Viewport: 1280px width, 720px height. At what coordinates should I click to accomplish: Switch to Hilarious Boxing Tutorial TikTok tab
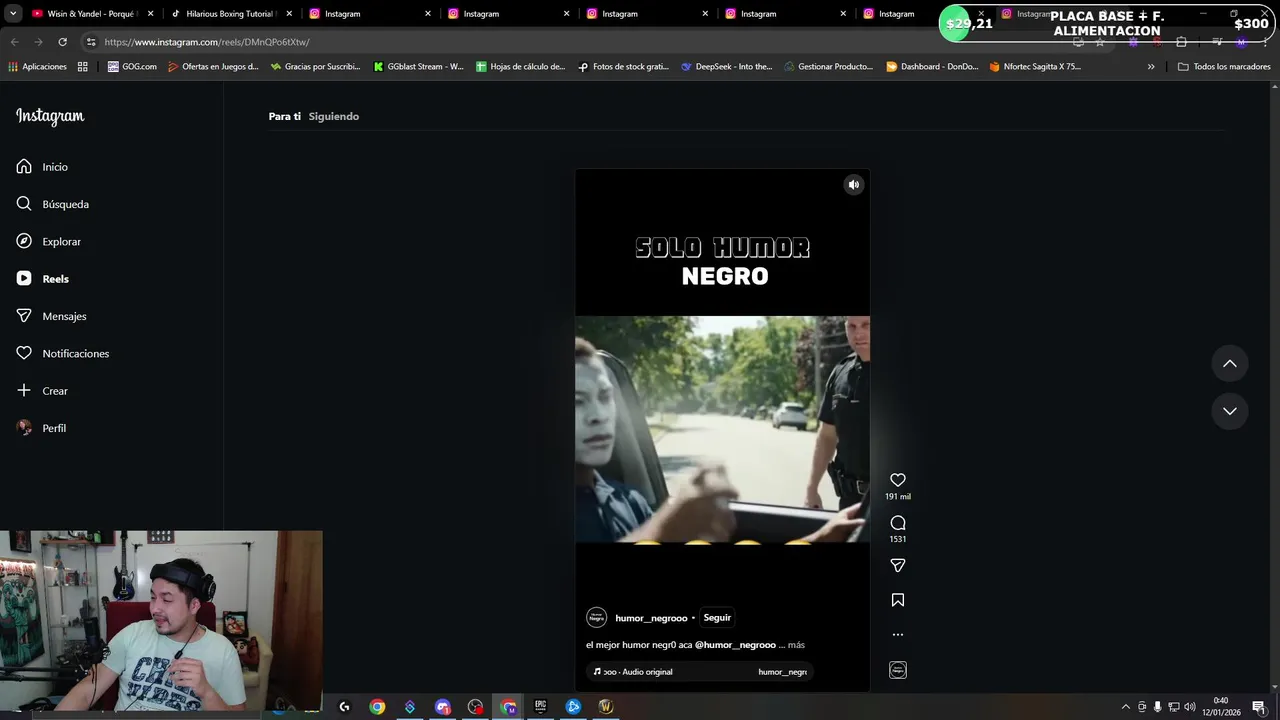[230, 14]
